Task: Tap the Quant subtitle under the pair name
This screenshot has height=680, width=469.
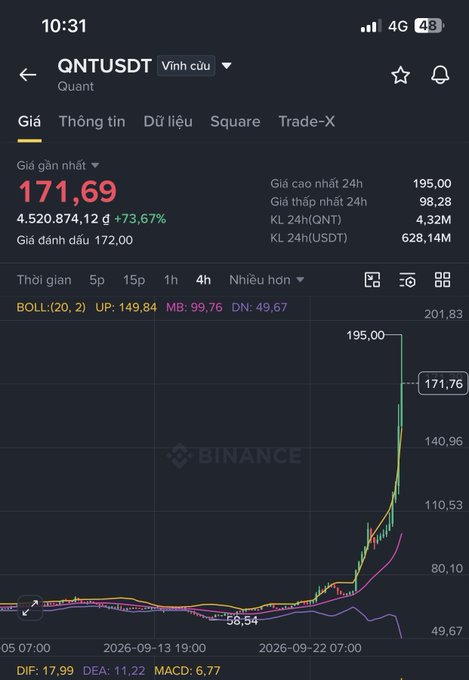Action: 75,86
